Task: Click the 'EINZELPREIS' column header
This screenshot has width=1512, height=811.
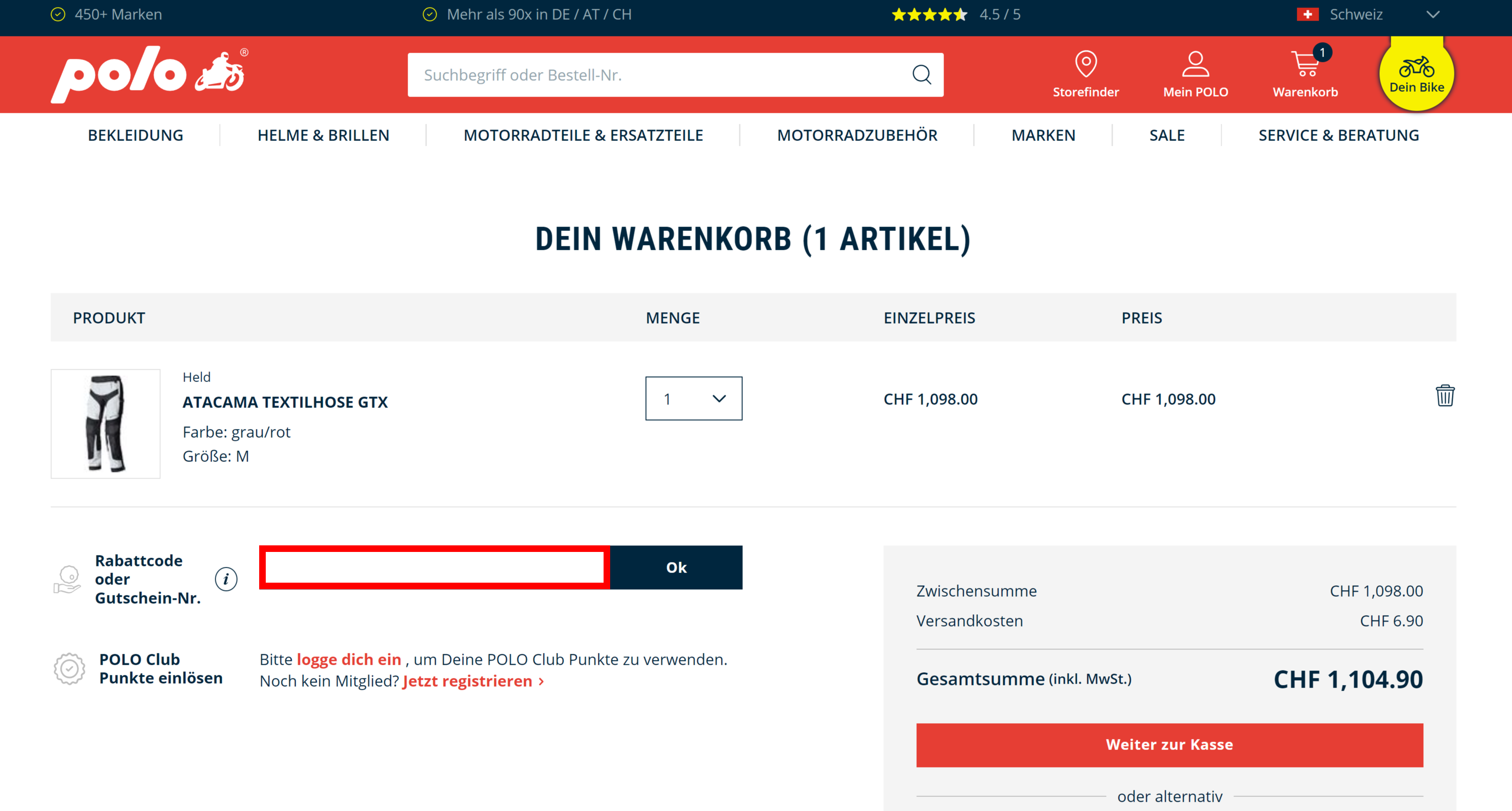Action: click(929, 317)
